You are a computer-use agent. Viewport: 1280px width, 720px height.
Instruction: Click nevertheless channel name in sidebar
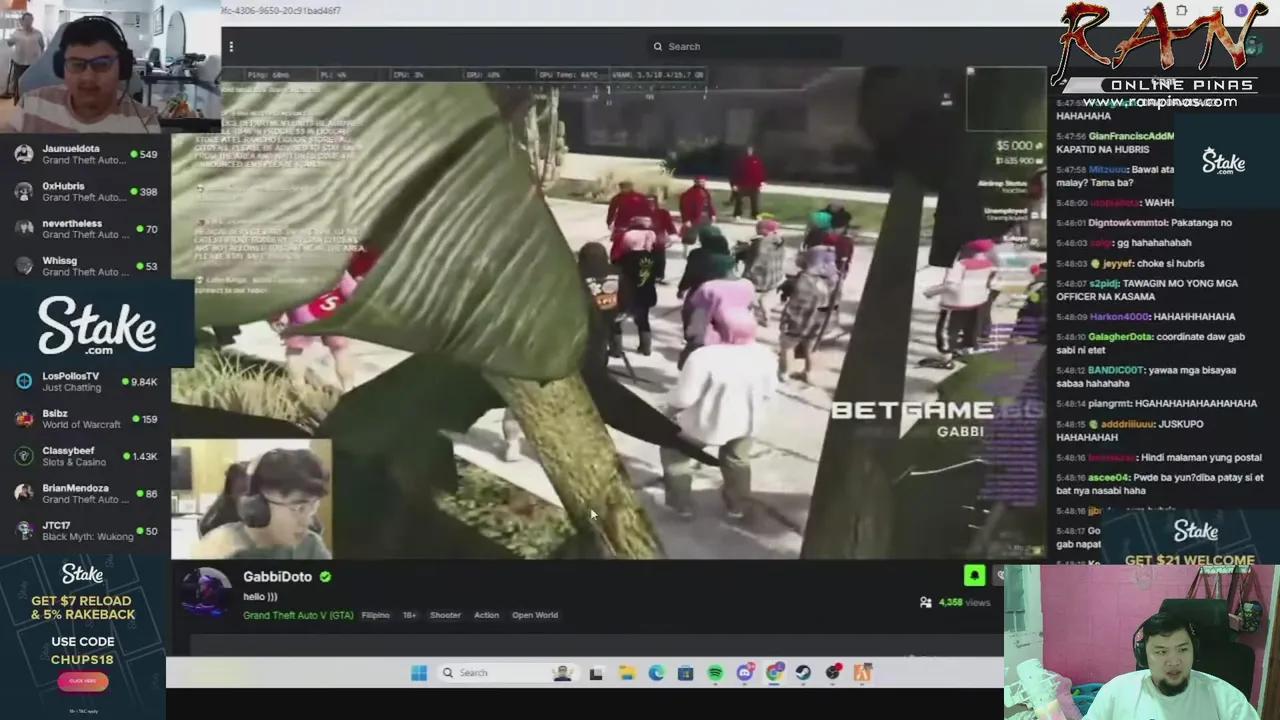coord(72,223)
